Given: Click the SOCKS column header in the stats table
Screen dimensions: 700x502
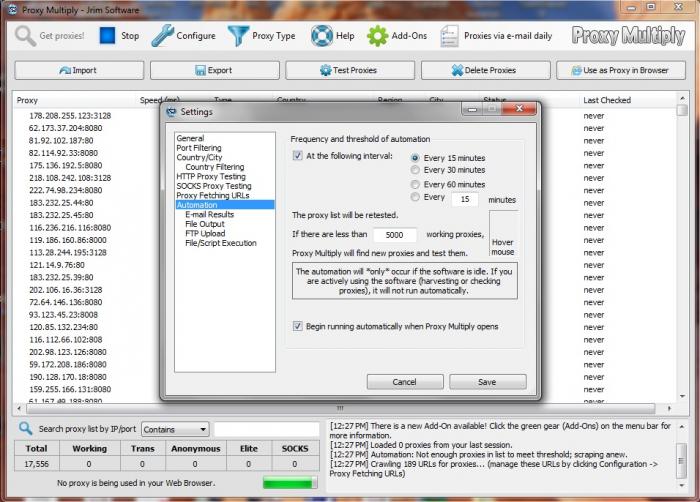Looking at the screenshot, I should point(295,448).
